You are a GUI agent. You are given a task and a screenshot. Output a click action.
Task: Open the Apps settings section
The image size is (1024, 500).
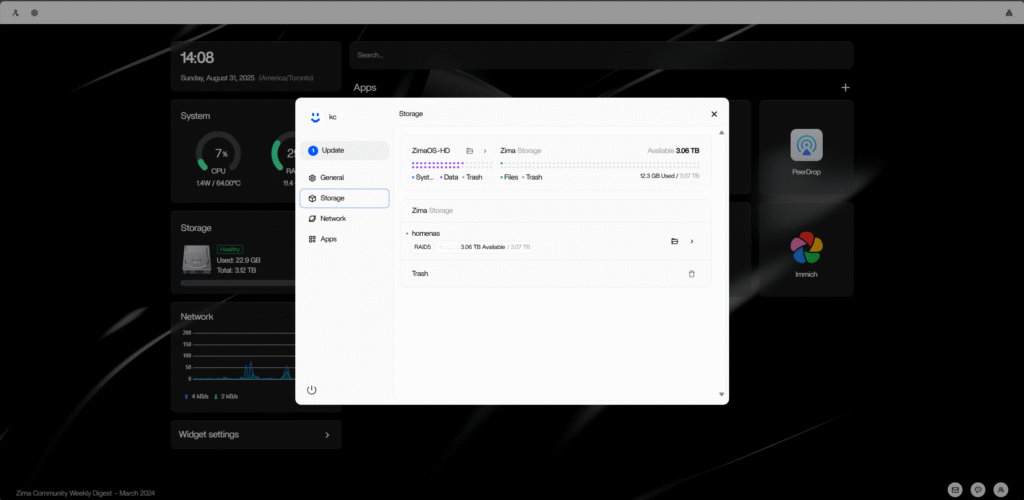[344, 239]
